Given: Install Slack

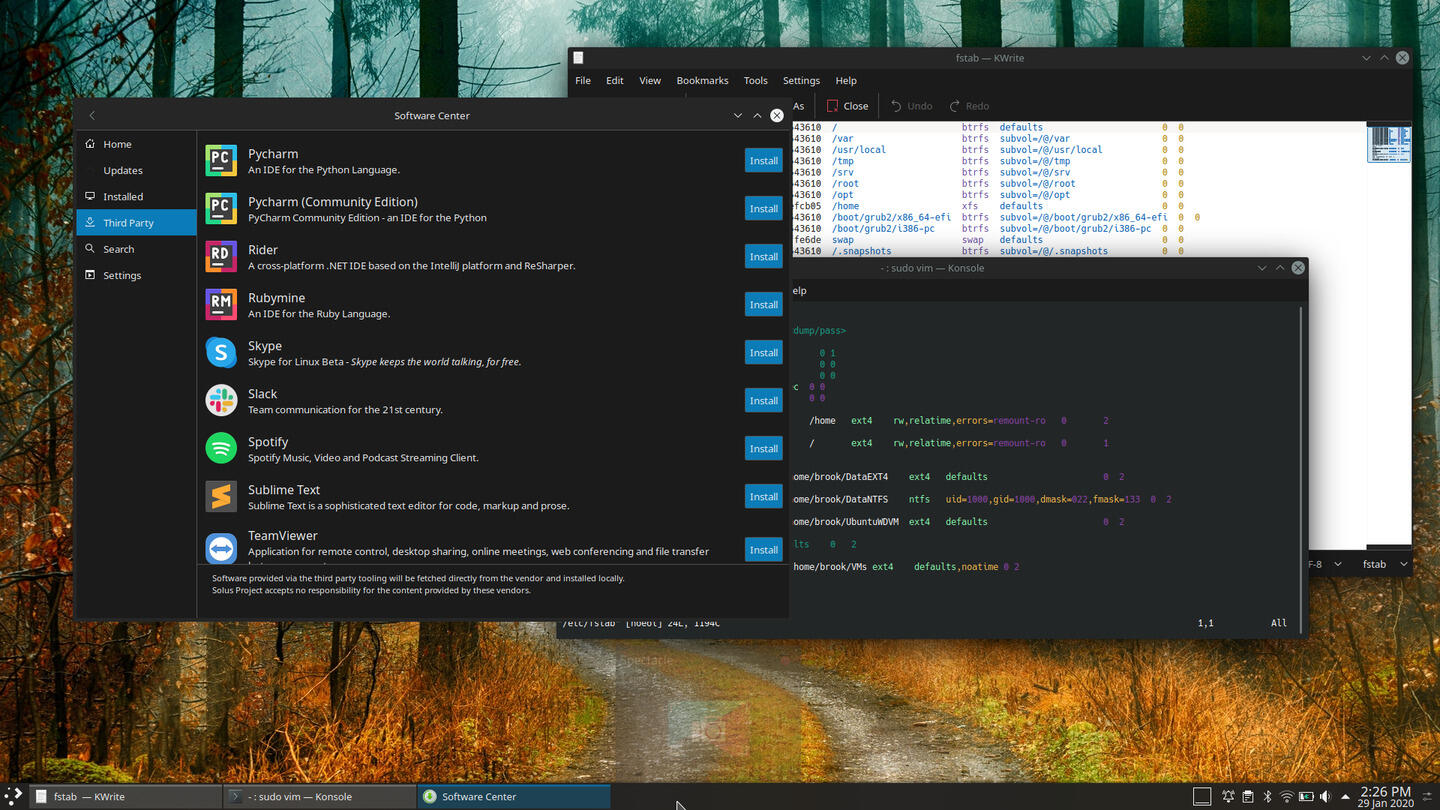Looking at the screenshot, I should pyautogui.click(x=763, y=400).
